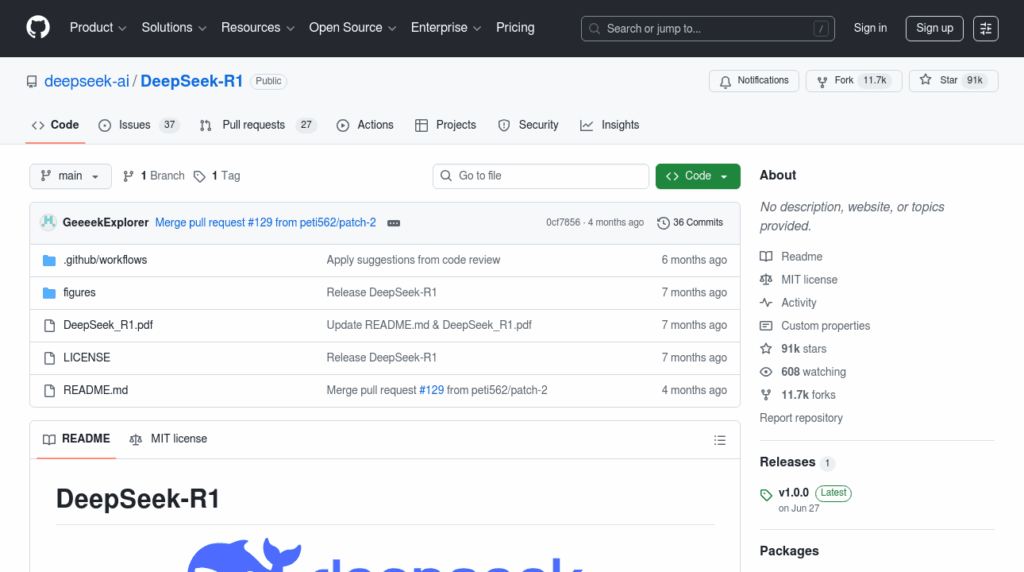The width and height of the screenshot is (1024, 572).
Task: Click the fork icon next to 11.7k forks
Action: pyautogui.click(x=766, y=394)
